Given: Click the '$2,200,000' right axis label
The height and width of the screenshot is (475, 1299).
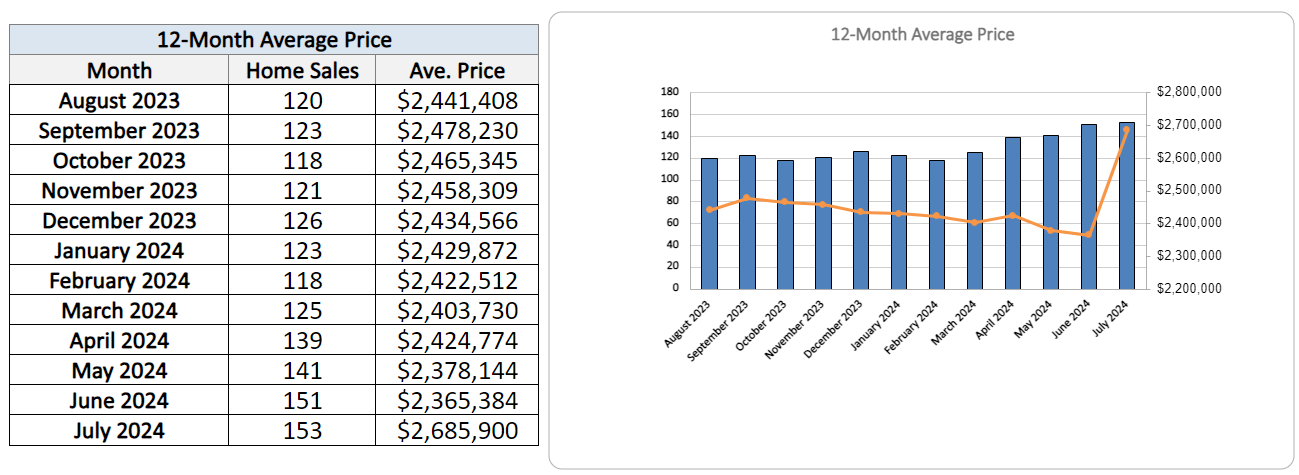Looking at the screenshot, I should [x=1188, y=288].
